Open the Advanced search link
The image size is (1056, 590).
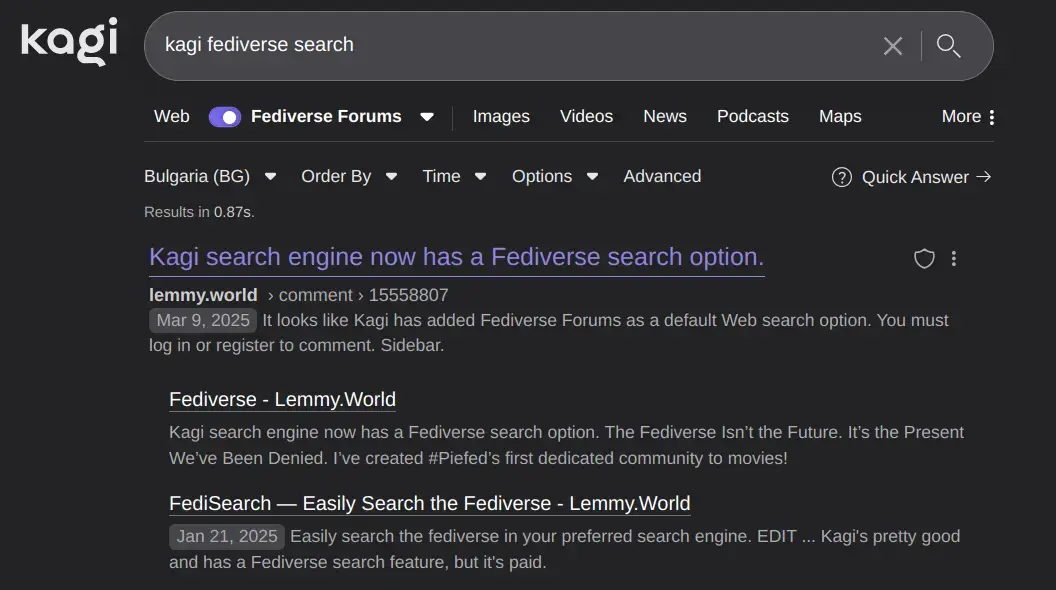[662, 176]
